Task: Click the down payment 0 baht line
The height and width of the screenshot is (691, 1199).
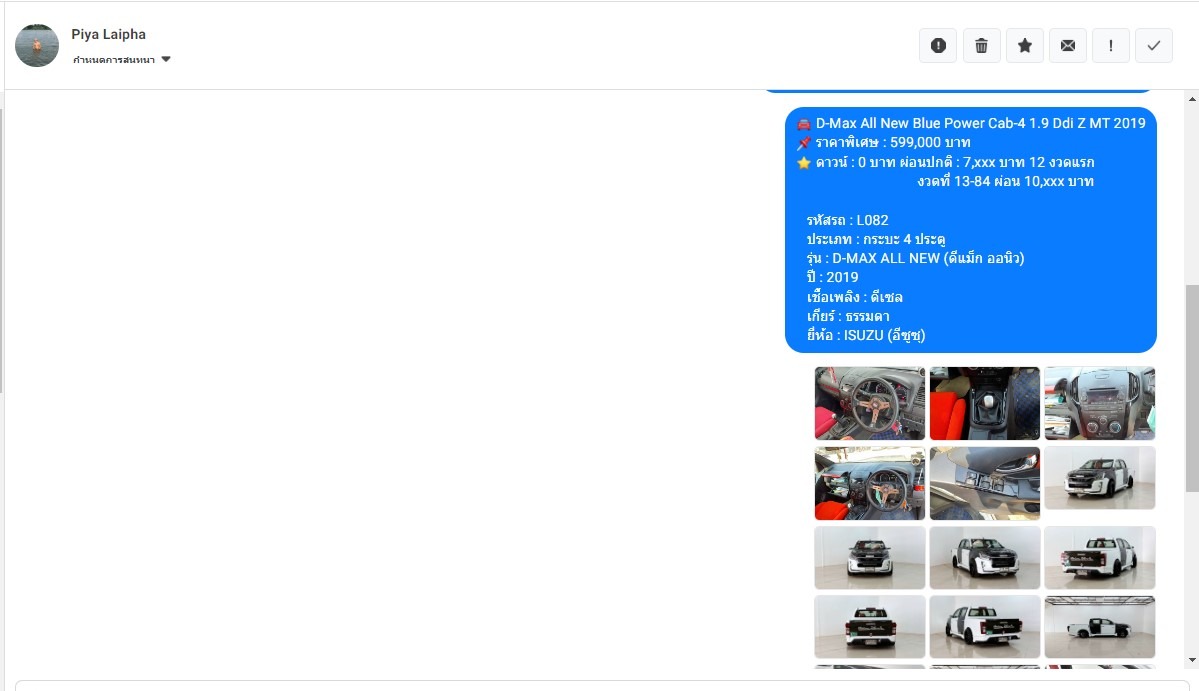Action: pos(954,162)
